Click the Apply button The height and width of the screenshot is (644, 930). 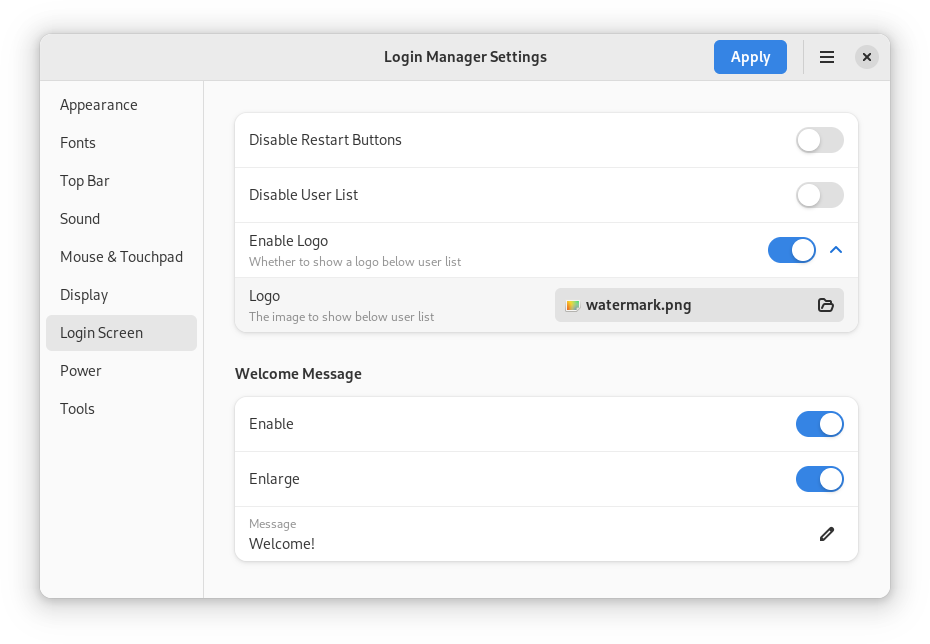[x=750, y=57]
